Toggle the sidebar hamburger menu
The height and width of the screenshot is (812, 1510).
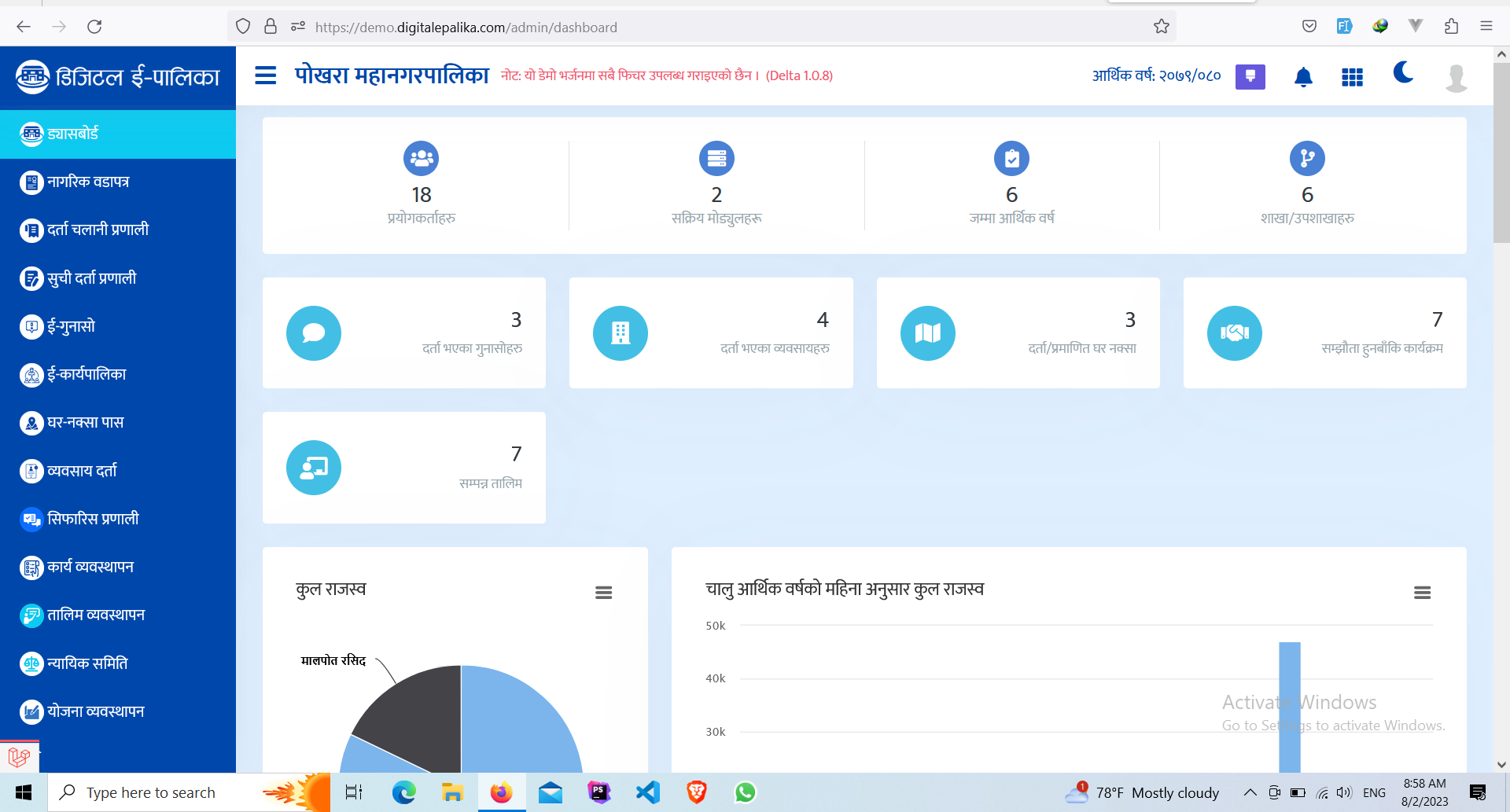[266, 75]
